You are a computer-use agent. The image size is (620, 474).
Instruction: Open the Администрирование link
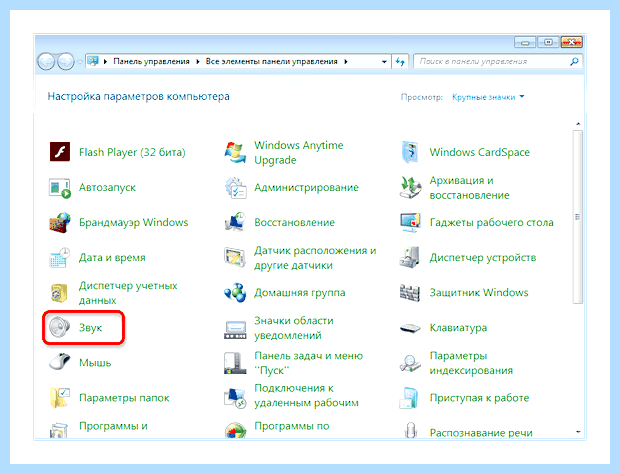306,187
